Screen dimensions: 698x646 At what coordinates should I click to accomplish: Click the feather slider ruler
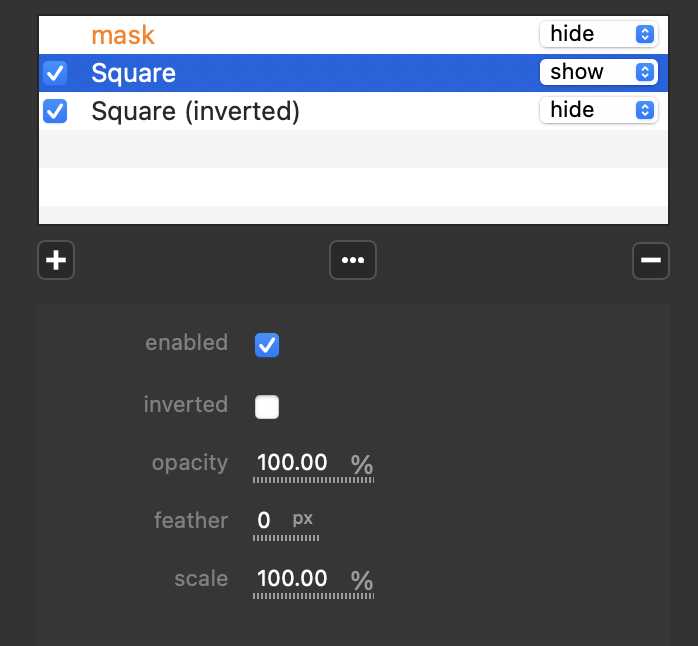point(286,538)
